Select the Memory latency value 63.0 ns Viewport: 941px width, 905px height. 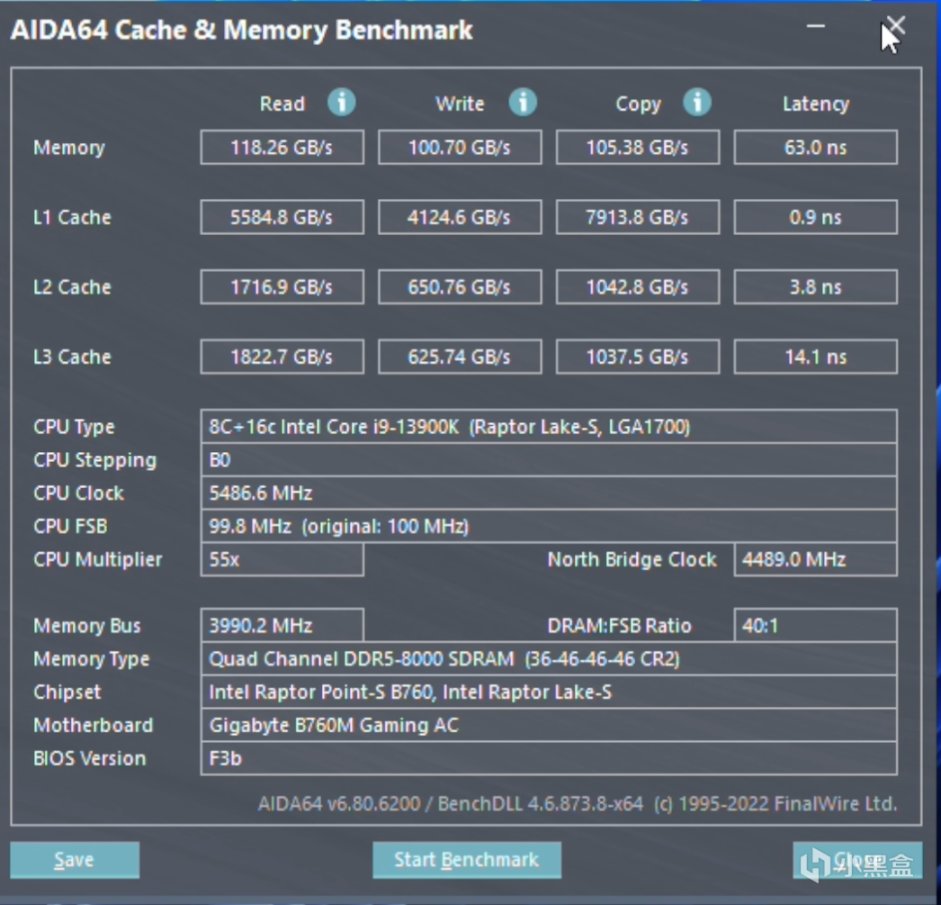pyautogui.click(x=816, y=147)
